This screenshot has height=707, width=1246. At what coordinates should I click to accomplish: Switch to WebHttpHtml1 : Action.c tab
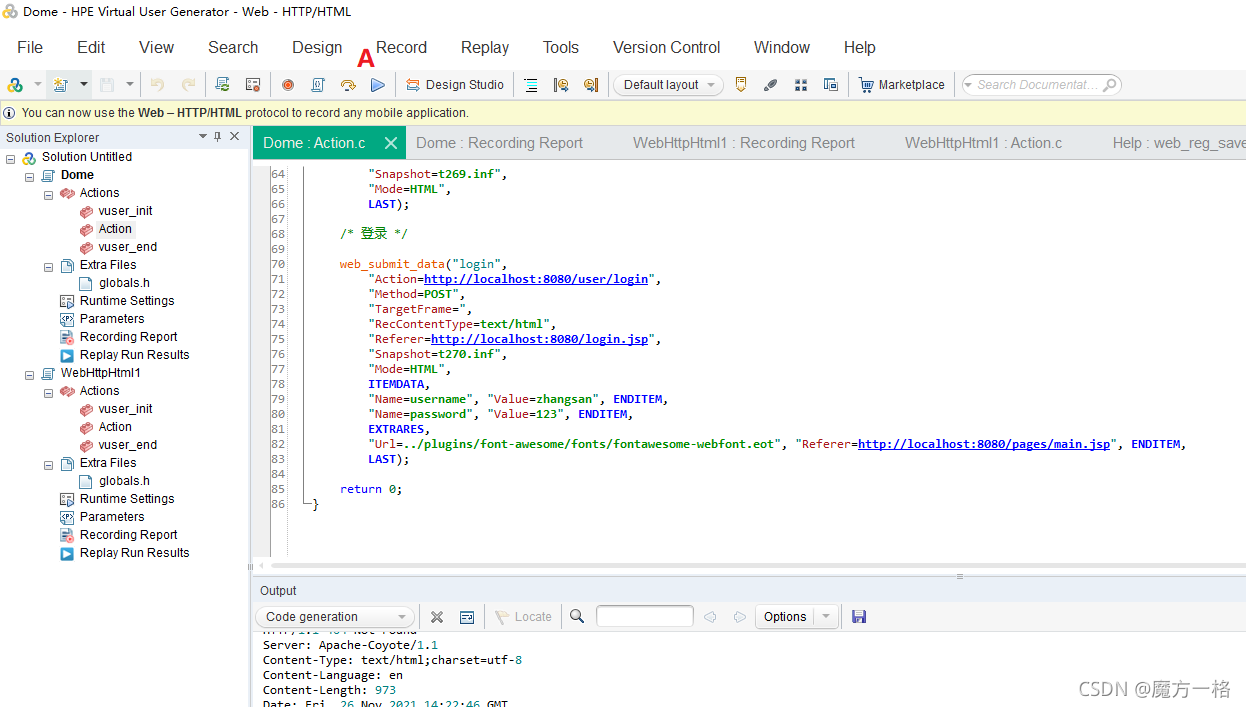tap(984, 143)
